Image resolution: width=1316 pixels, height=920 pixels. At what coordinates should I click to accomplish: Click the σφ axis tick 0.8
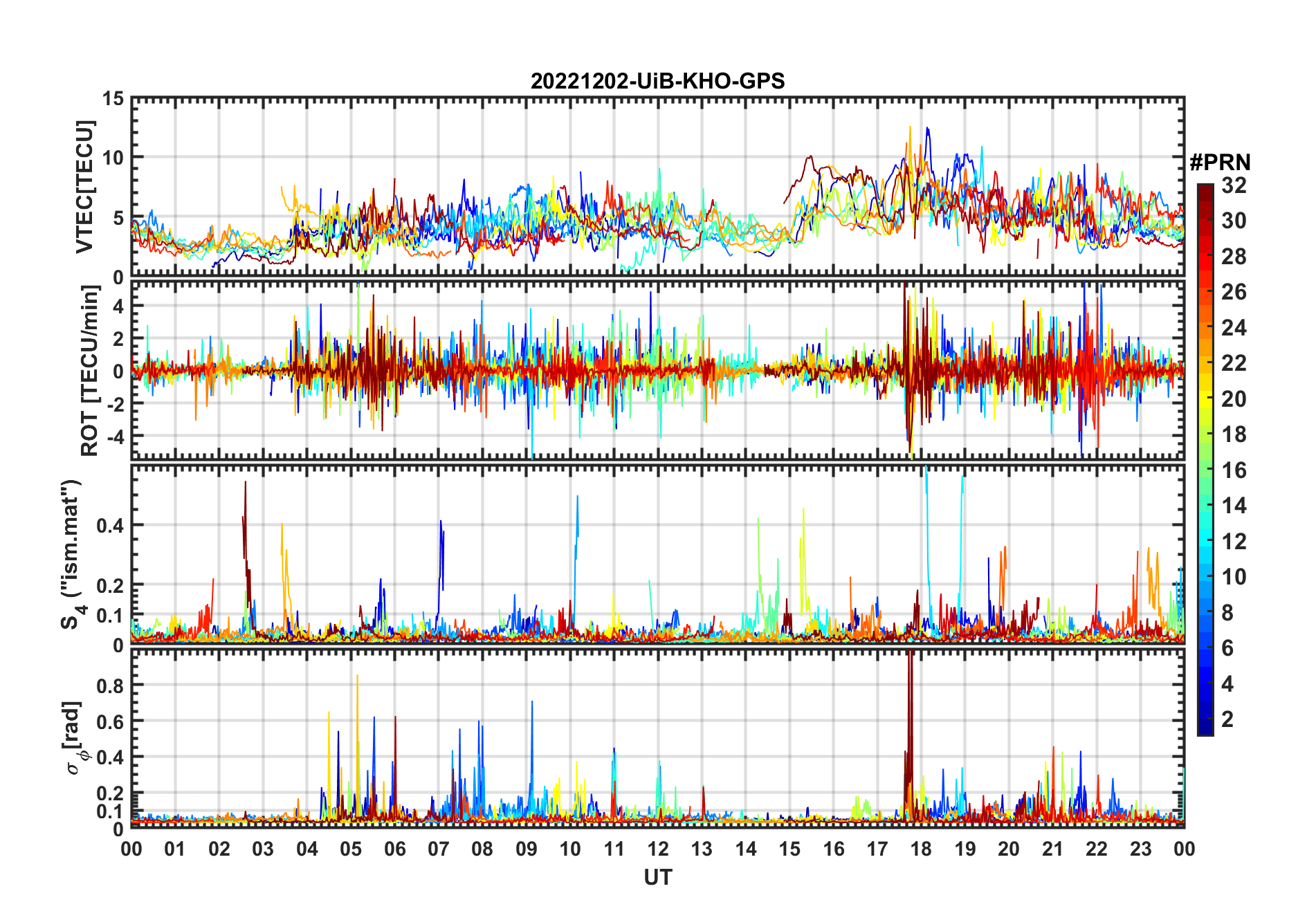tap(110, 686)
